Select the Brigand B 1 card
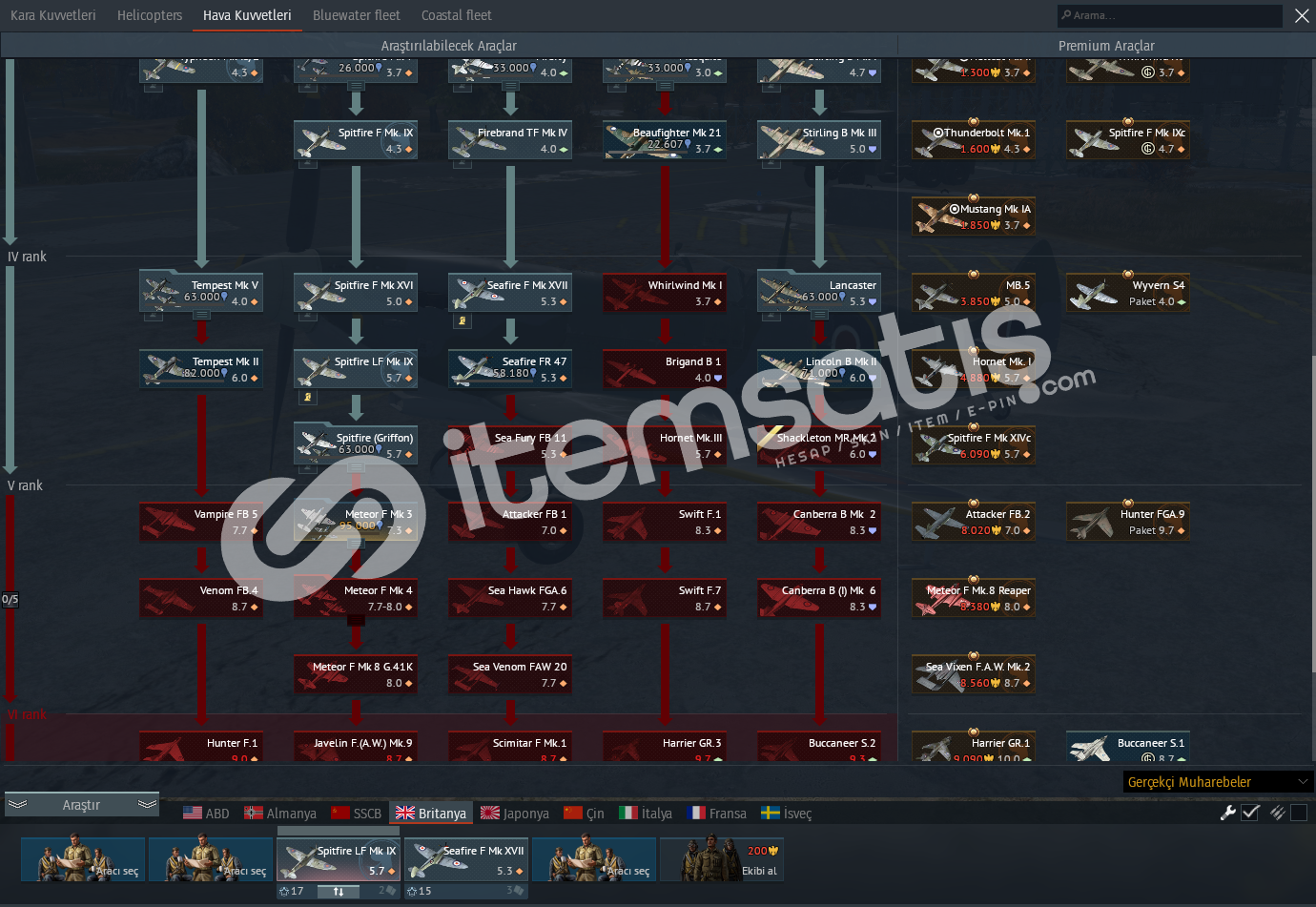This screenshot has height=907, width=1316. (665, 369)
